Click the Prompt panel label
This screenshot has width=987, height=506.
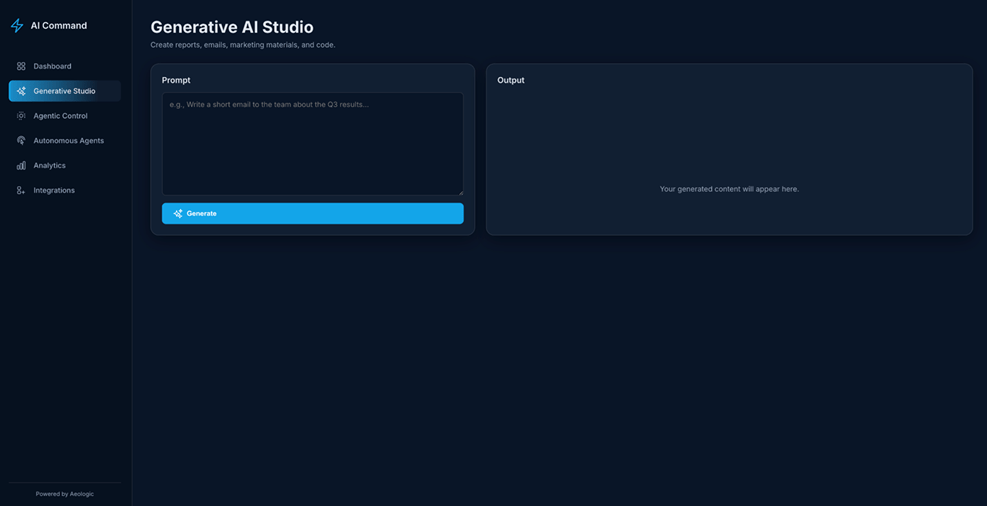(x=176, y=81)
